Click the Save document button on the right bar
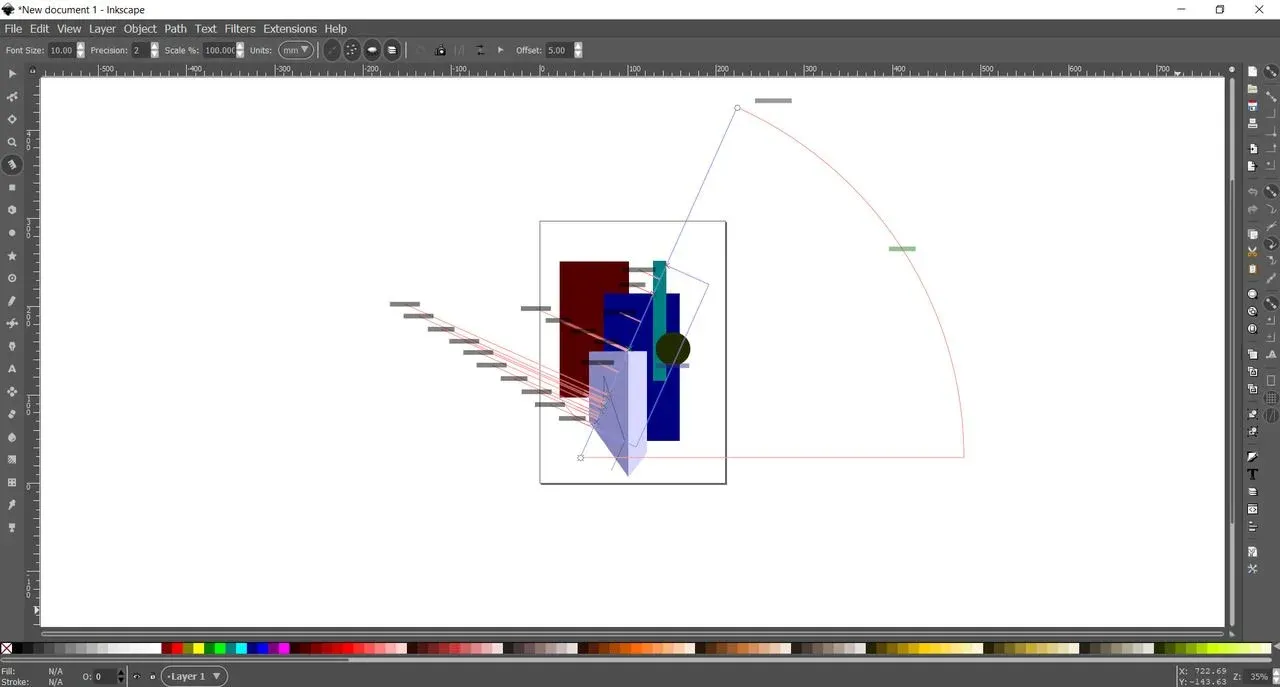Screen dimensions: 1280x687 [1252, 103]
